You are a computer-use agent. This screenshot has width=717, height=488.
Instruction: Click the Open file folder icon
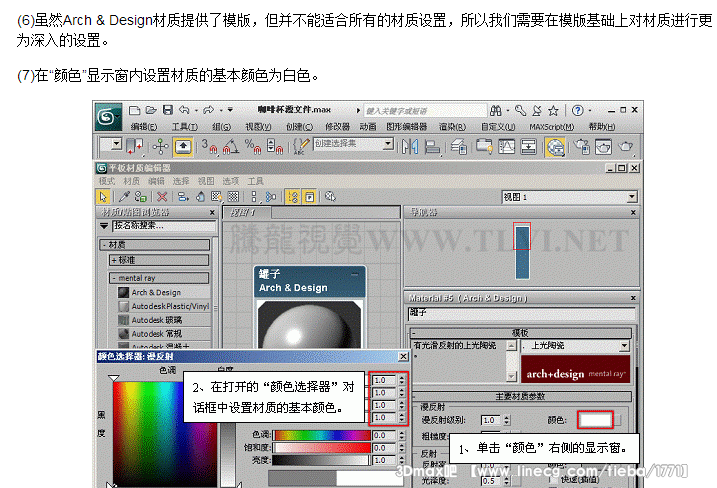click(x=151, y=110)
